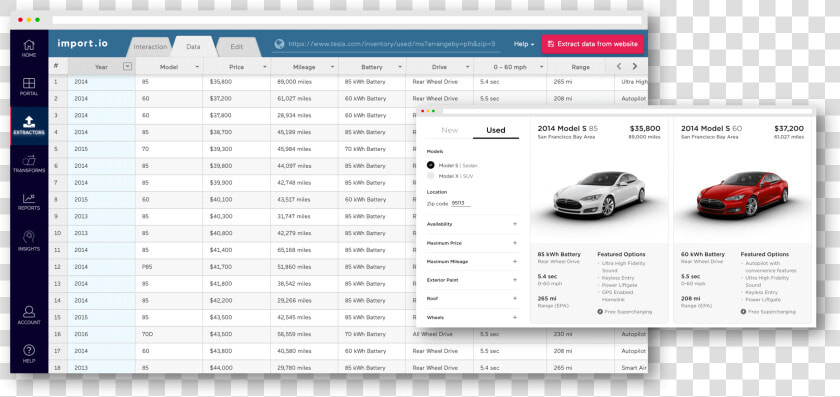This screenshot has width=840, height=397.
Task: Click the P85 model cell in row 12
Action: coord(169,267)
